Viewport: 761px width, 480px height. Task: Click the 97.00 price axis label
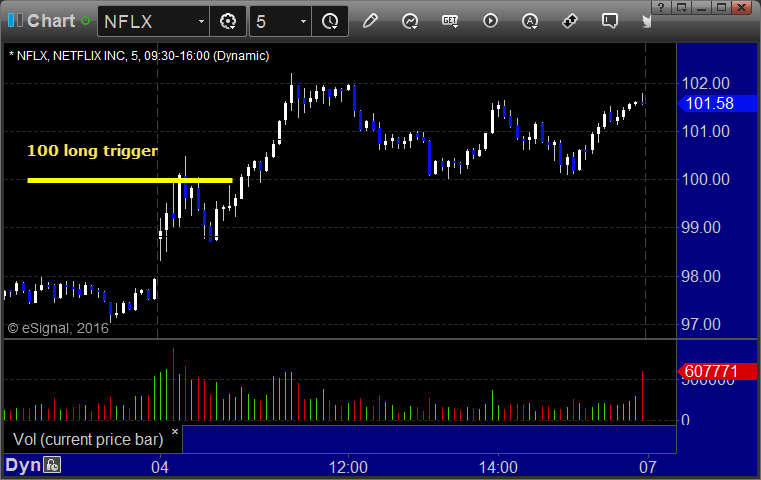(x=701, y=324)
